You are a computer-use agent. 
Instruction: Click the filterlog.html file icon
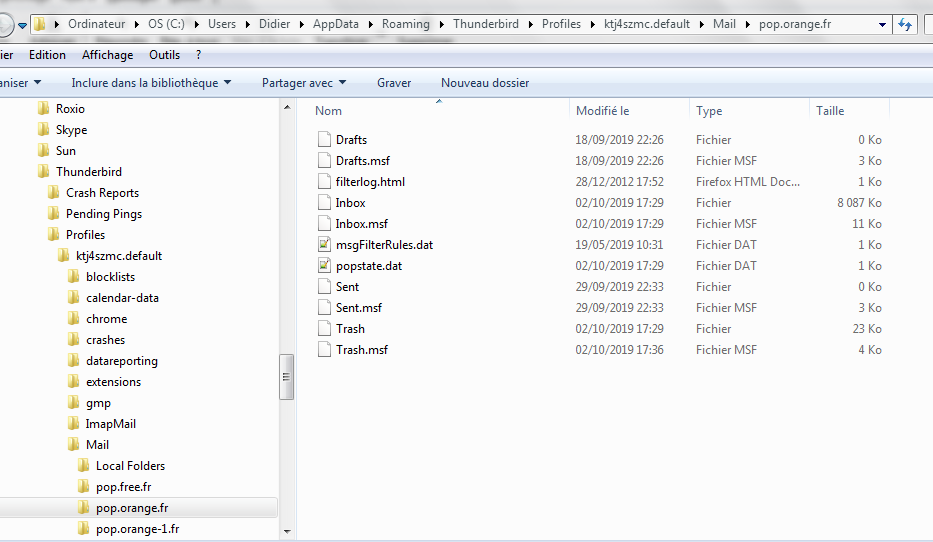[x=324, y=181]
